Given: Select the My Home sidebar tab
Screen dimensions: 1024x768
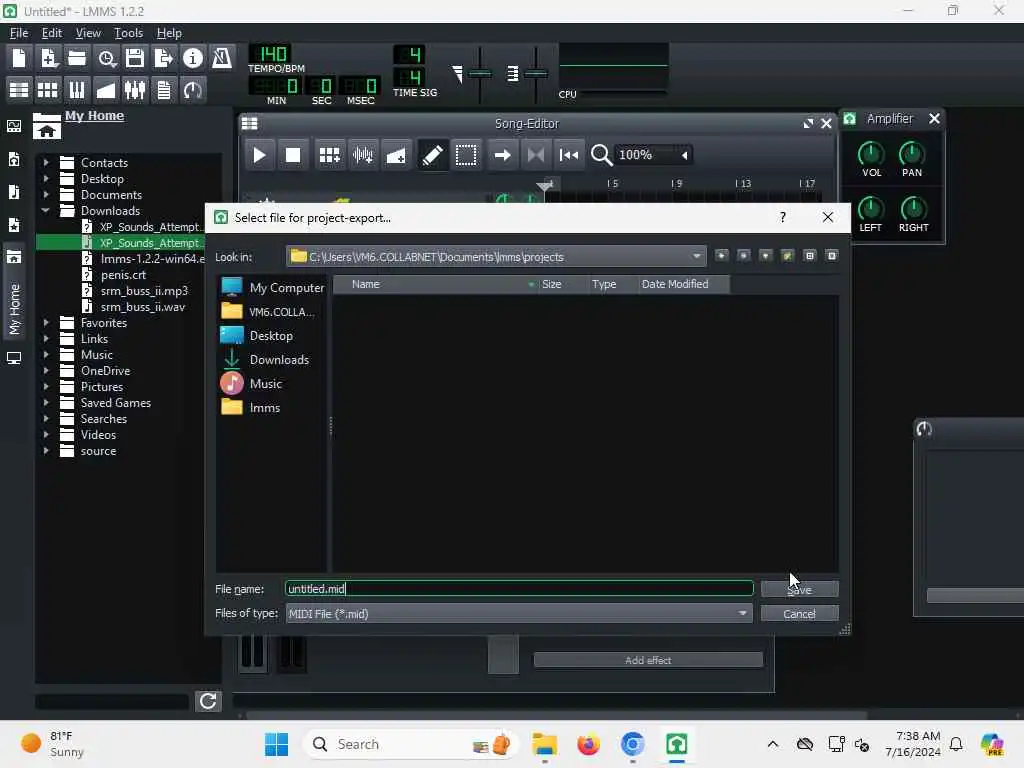Looking at the screenshot, I should 14,293.
